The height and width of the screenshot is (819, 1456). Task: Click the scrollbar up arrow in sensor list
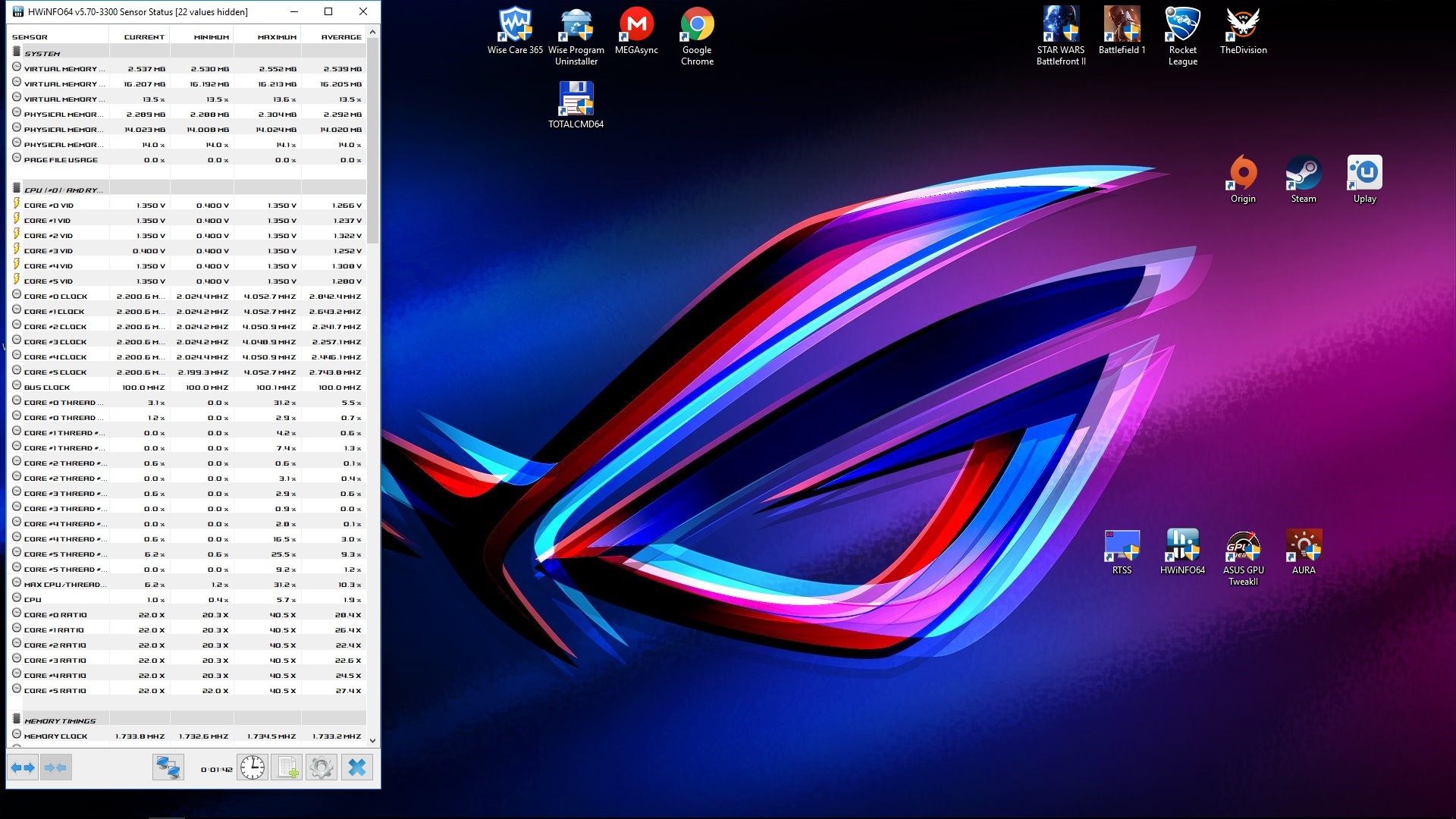click(x=372, y=32)
